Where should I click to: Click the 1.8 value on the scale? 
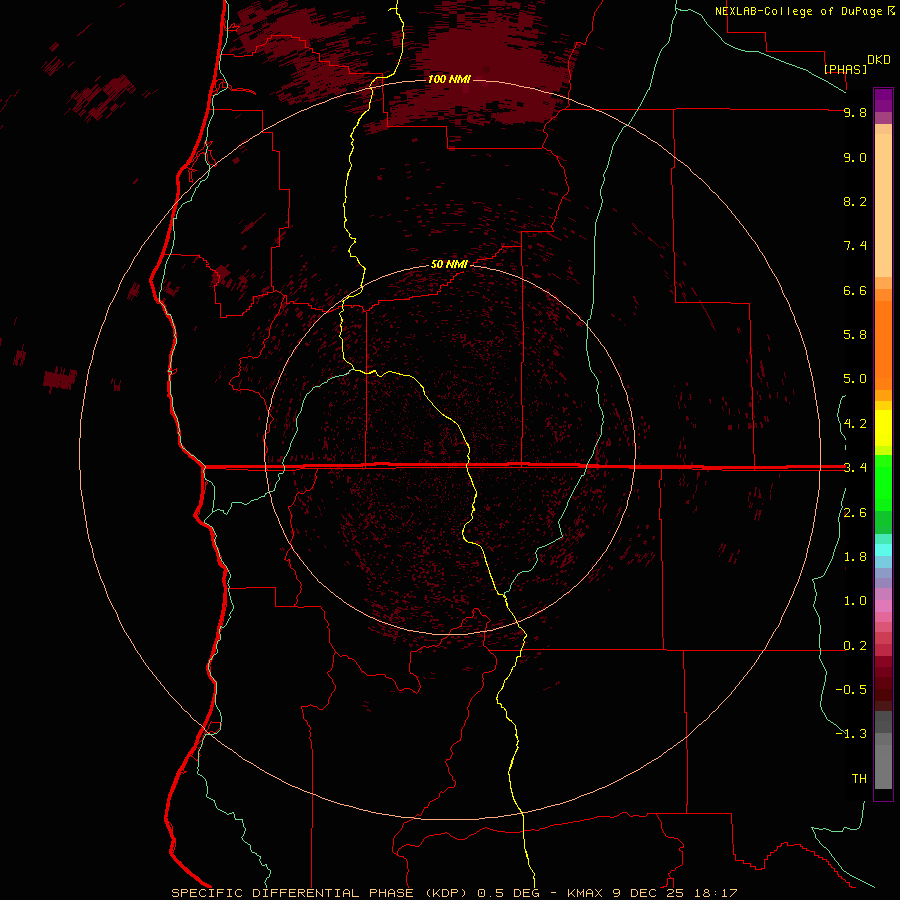click(855, 557)
